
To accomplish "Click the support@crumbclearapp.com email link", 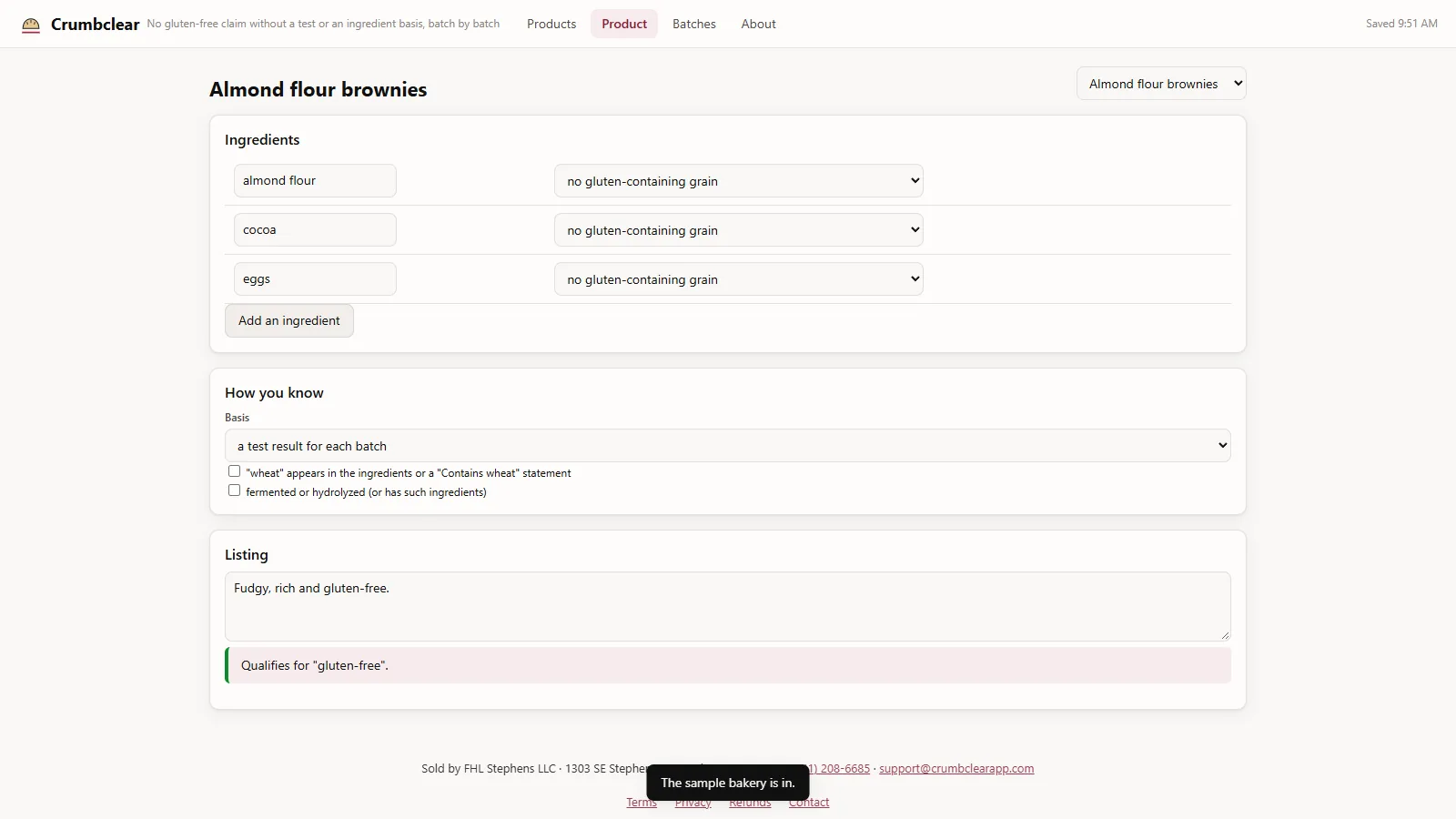I will (956, 768).
